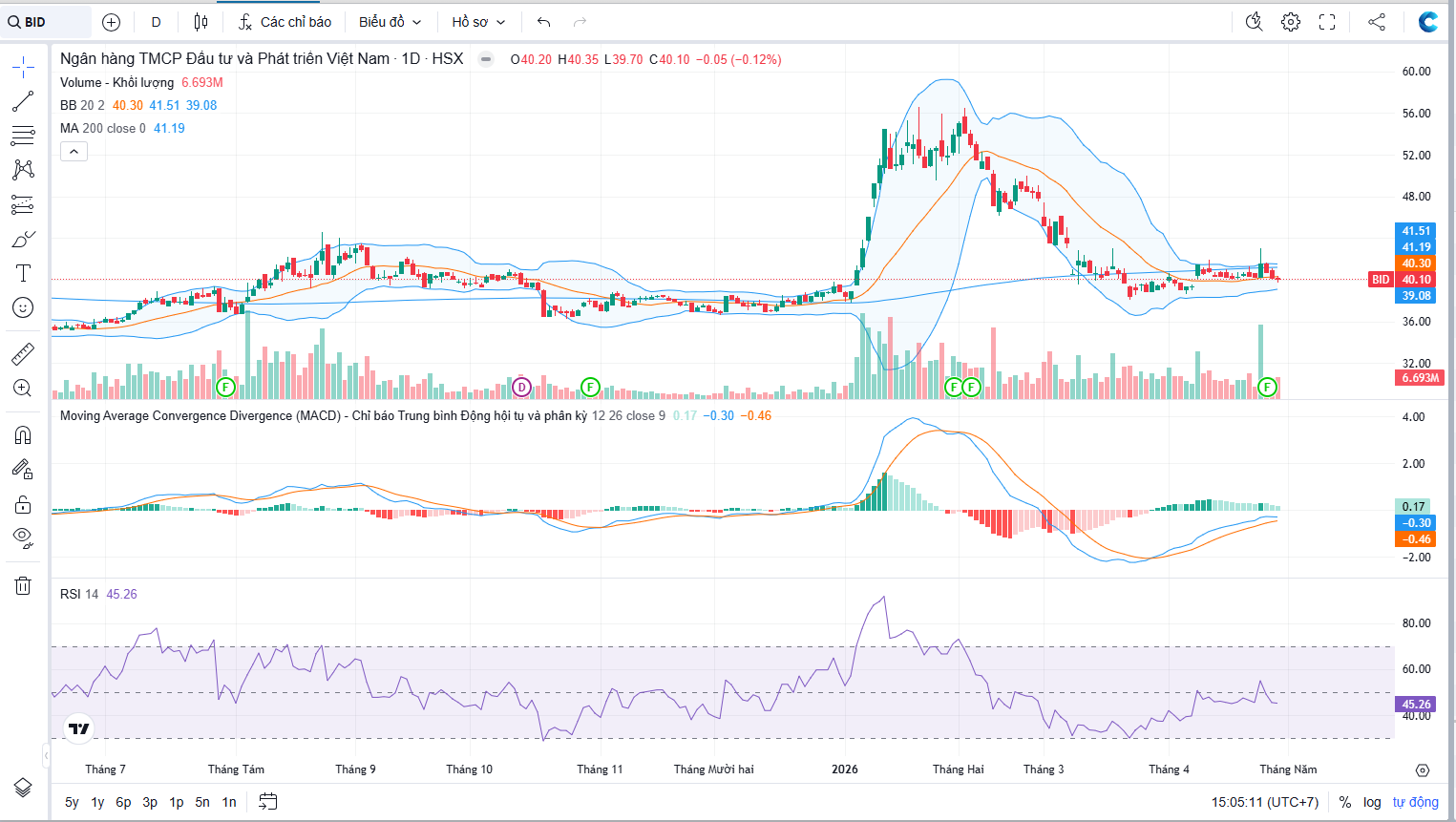Click the purple D dividend marker
This screenshot has width=1456, height=822.
pos(521,387)
